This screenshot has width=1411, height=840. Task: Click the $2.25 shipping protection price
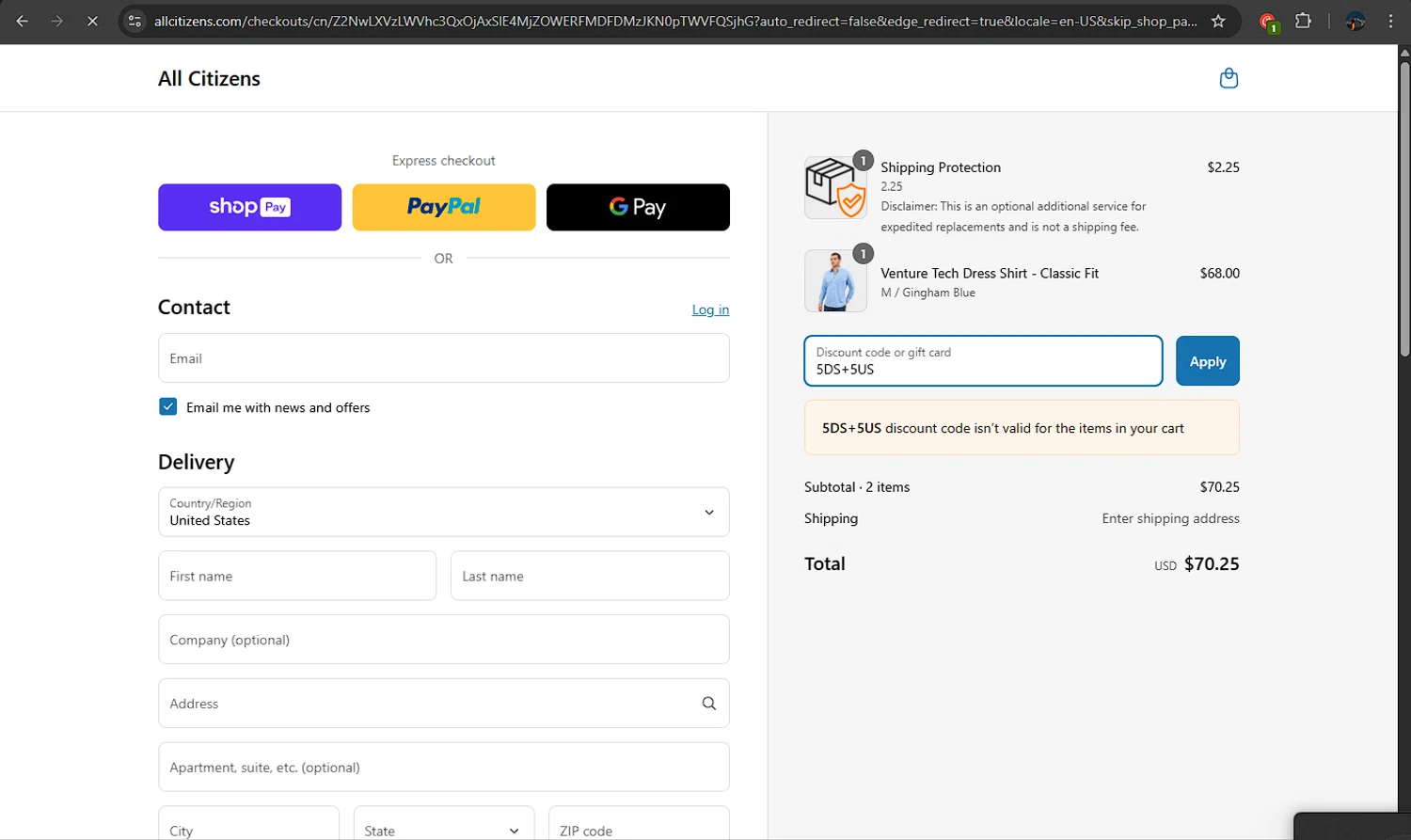tap(1223, 167)
